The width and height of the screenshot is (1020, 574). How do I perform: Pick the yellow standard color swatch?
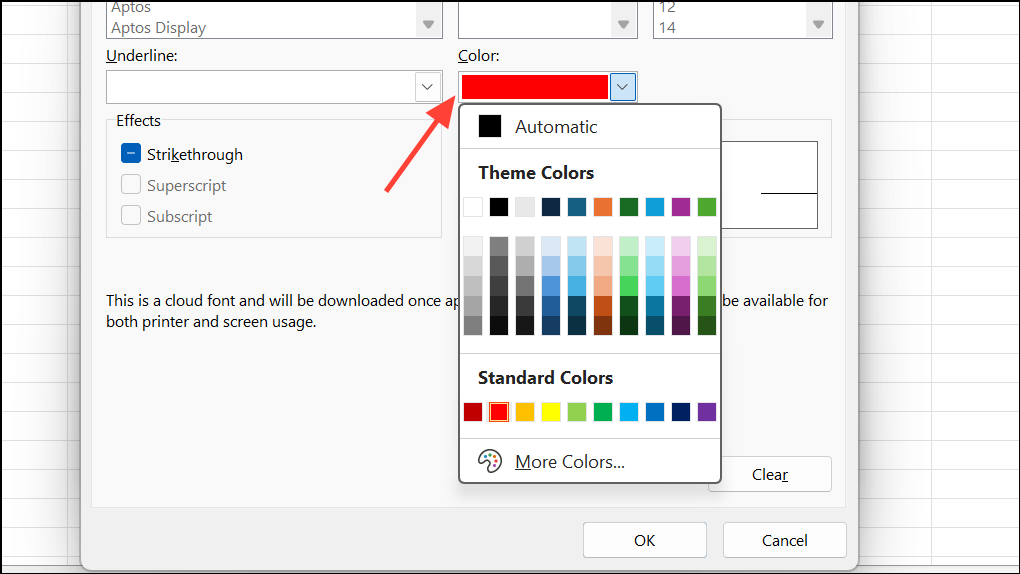coord(551,412)
